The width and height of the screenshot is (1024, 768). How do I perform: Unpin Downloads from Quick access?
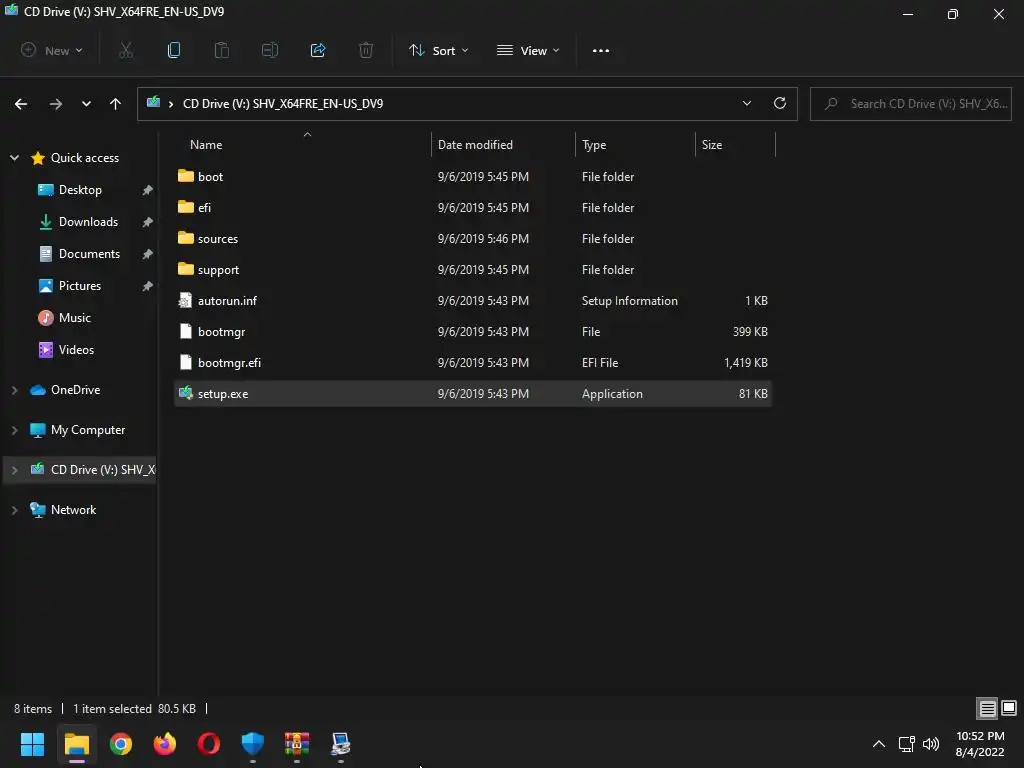tap(148, 222)
